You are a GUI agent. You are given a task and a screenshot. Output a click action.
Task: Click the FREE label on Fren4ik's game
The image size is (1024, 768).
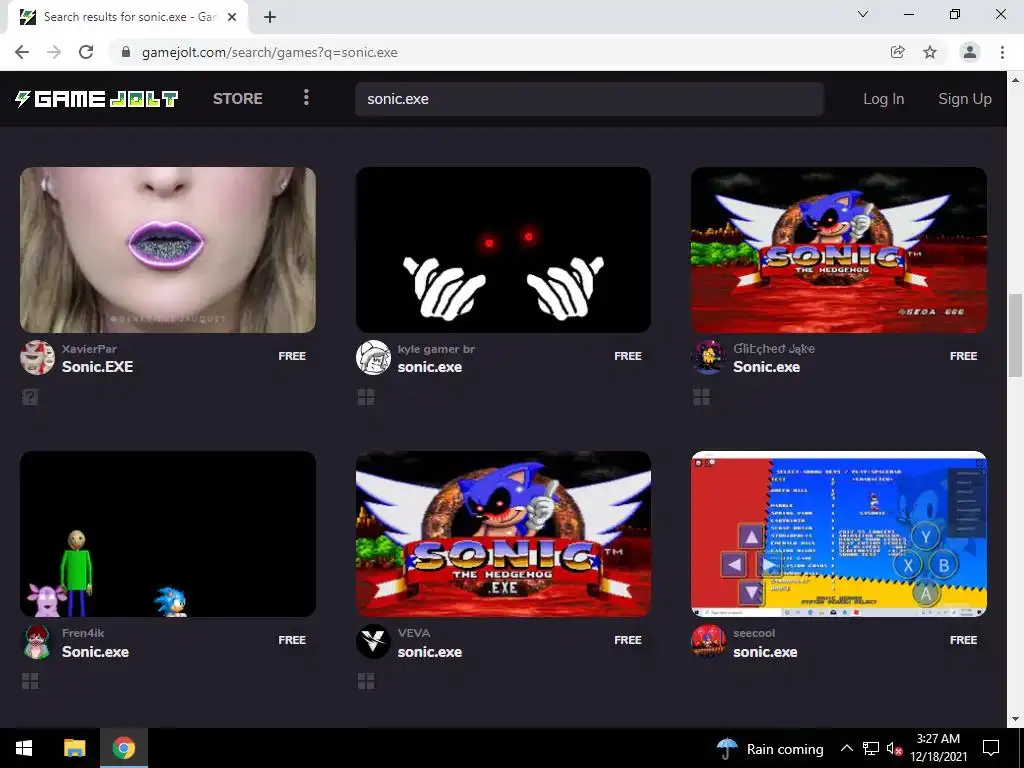pos(292,640)
